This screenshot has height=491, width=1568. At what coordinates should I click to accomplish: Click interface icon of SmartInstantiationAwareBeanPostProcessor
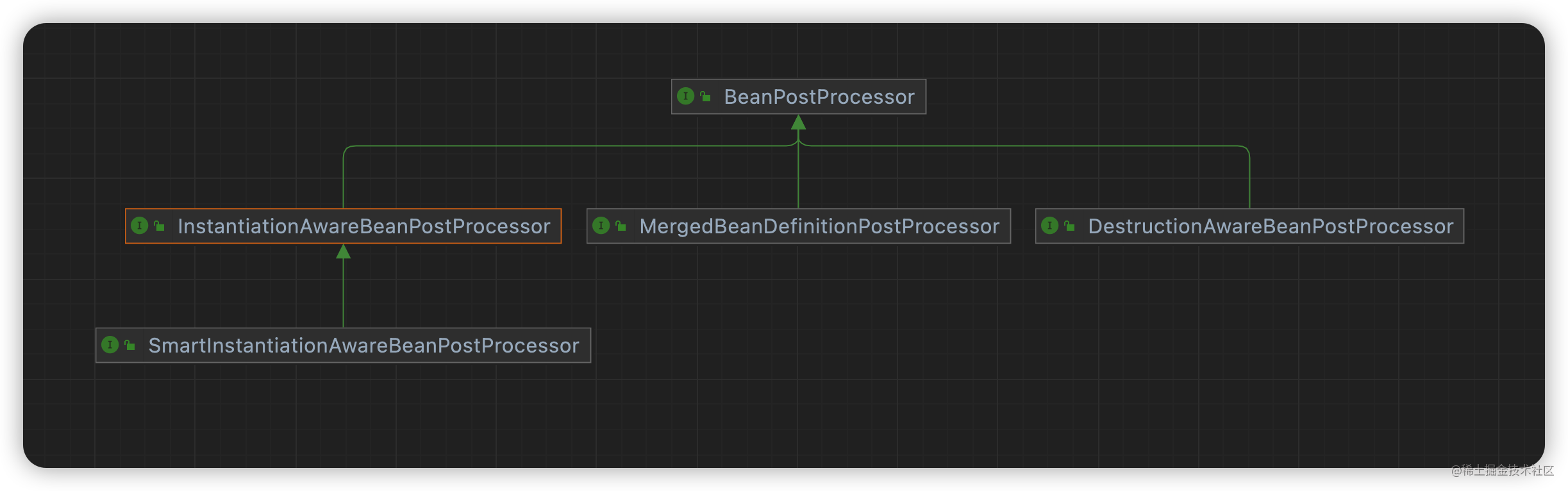(110, 345)
